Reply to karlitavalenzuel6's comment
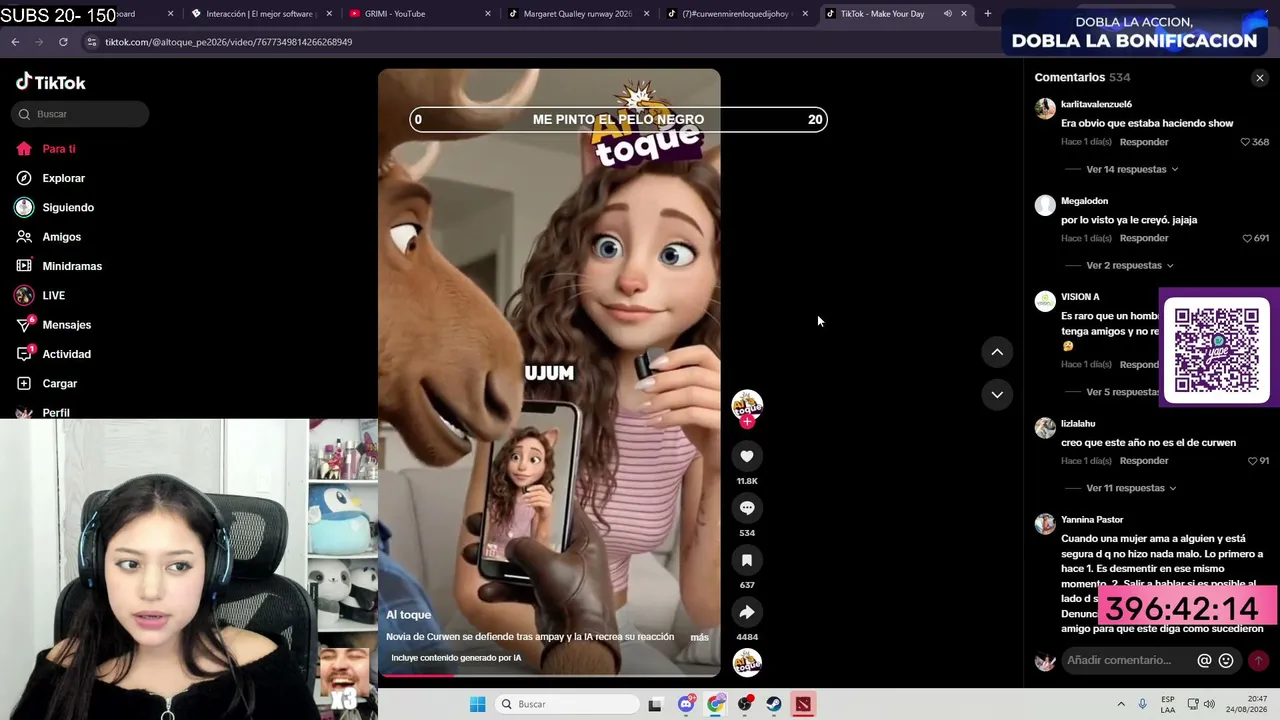This screenshot has width=1280, height=720. [1144, 142]
